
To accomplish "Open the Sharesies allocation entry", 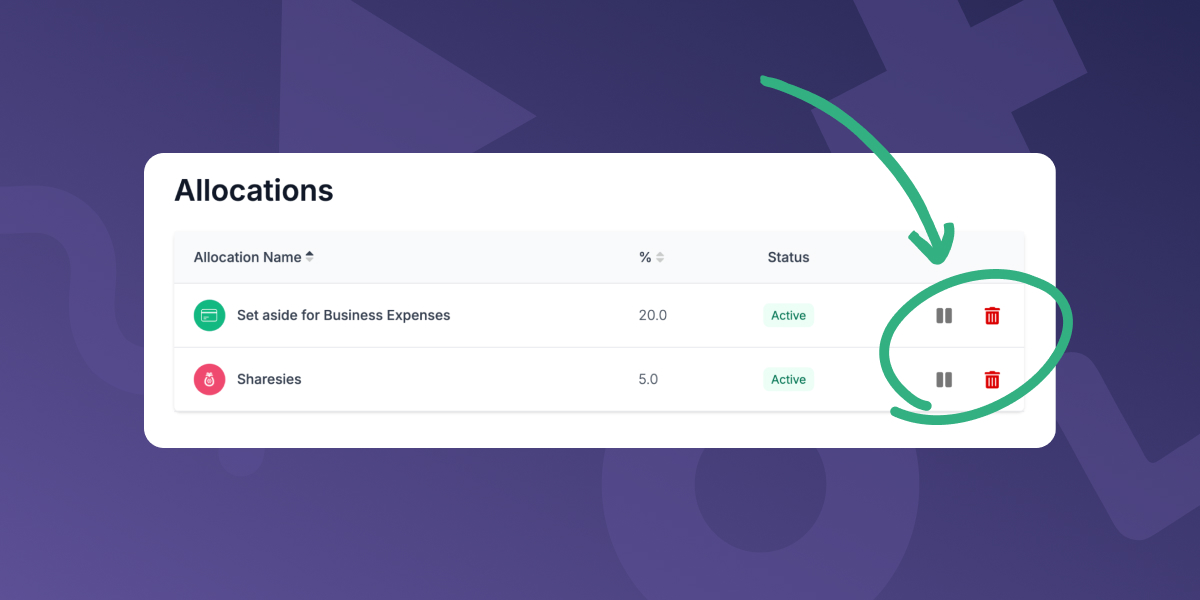I will [x=268, y=379].
